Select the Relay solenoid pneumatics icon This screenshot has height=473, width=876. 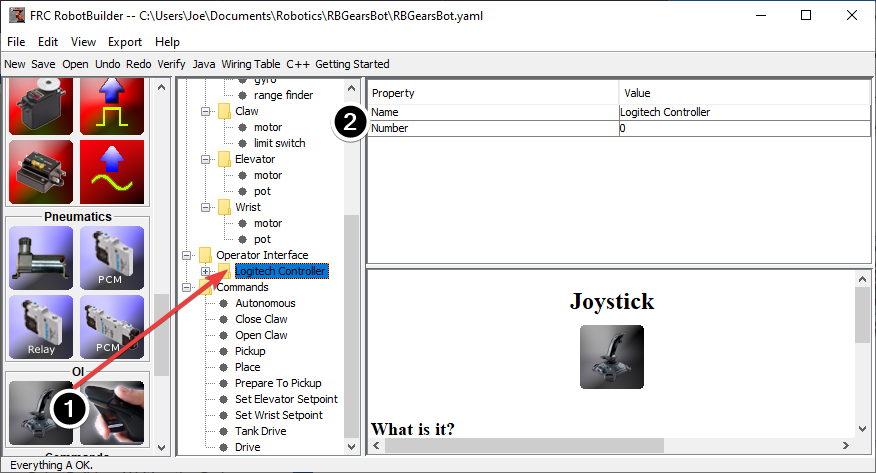click(x=41, y=327)
